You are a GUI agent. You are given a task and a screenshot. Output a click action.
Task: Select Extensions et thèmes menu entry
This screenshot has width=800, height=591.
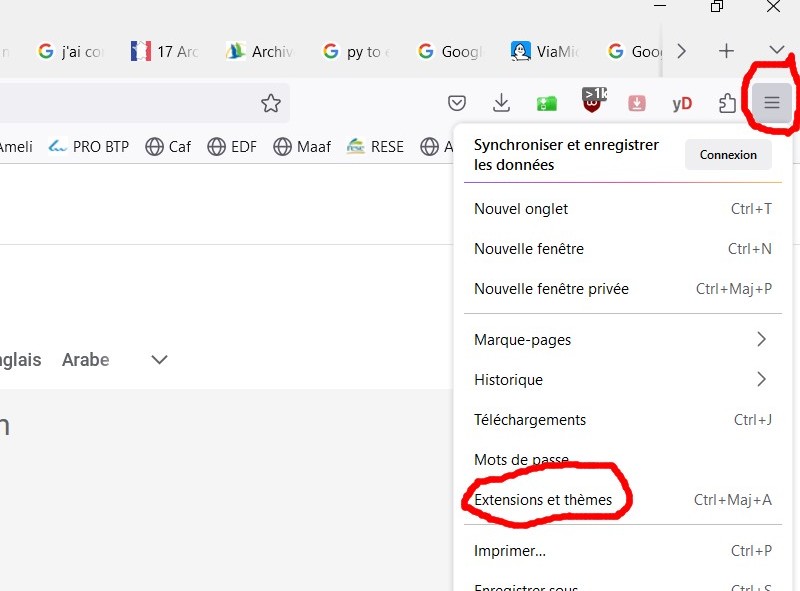tap(543, 500)
